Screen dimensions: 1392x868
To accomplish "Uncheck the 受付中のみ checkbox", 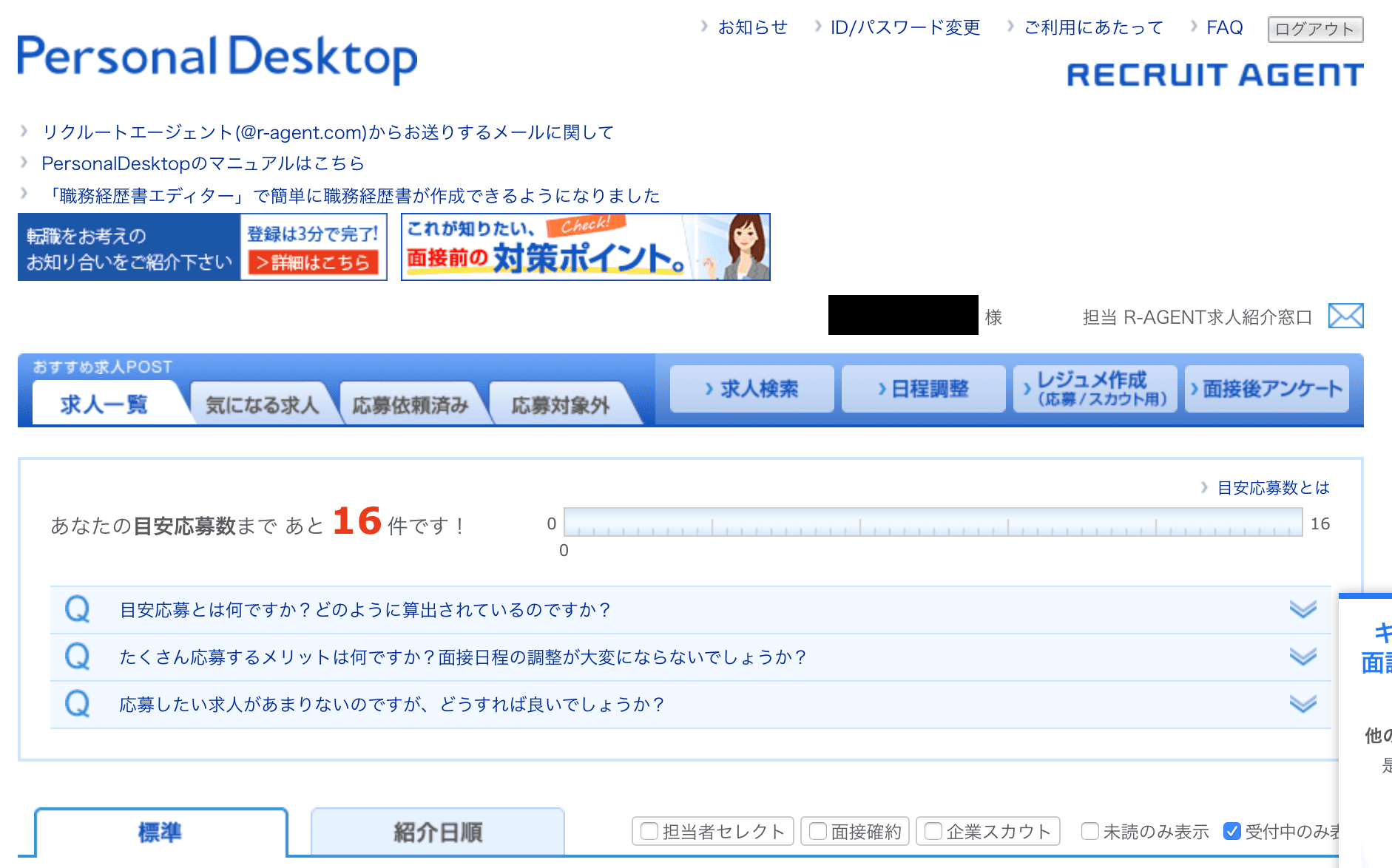I will tap(1231, 831).
